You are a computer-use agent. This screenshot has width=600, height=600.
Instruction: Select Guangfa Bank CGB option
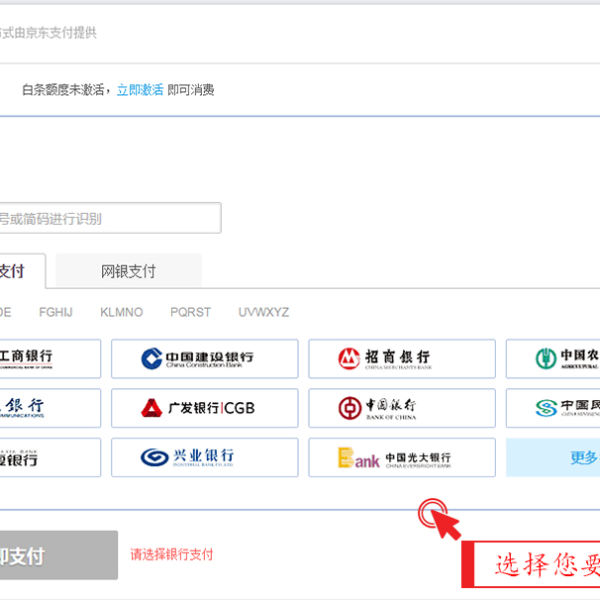(x=205, y=408)
